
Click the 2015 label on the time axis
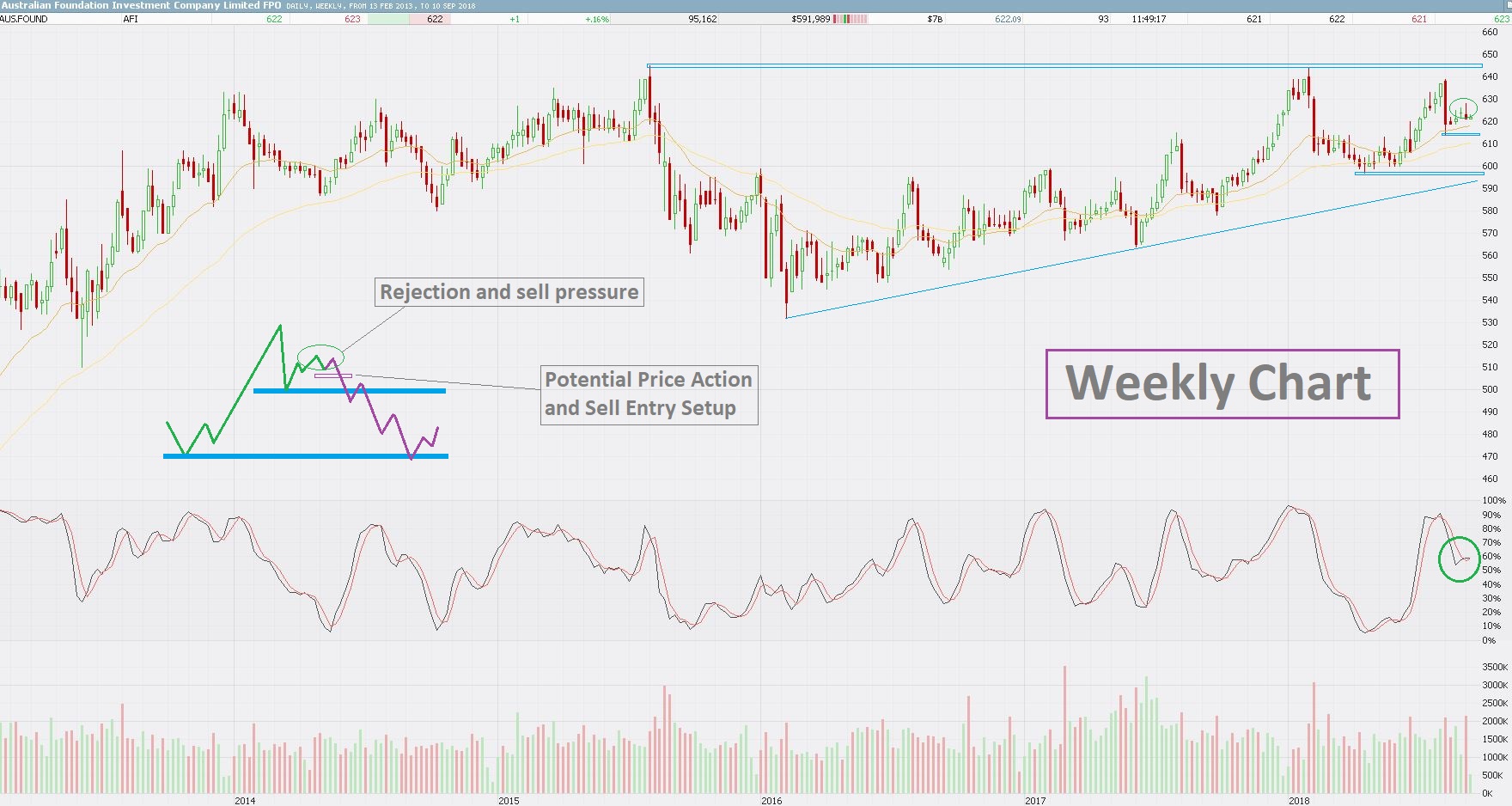[509, 801]
